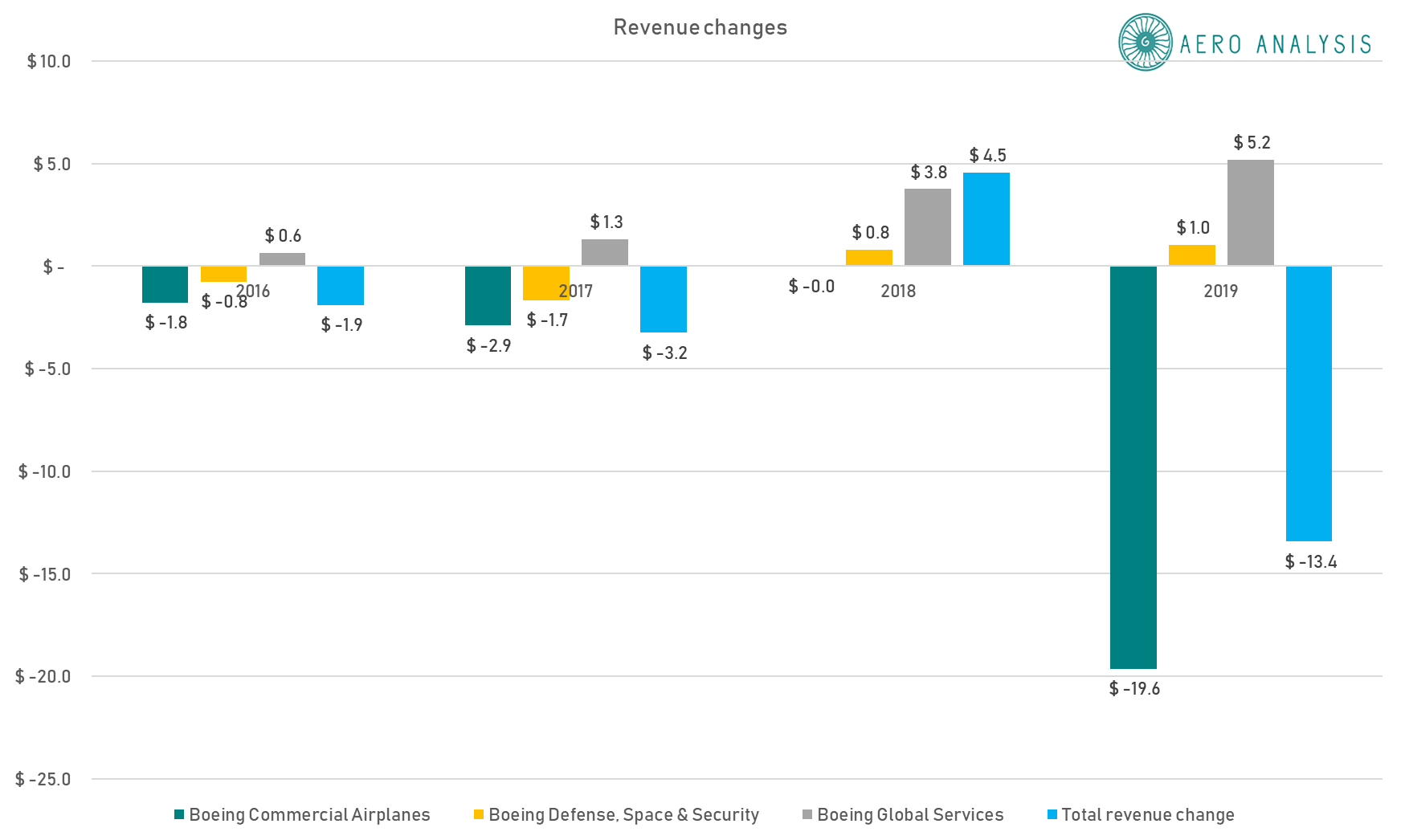Click the '$ -3.2' data label
The height and width of the screenshot is (840, 1401).
tap(664, 353)
